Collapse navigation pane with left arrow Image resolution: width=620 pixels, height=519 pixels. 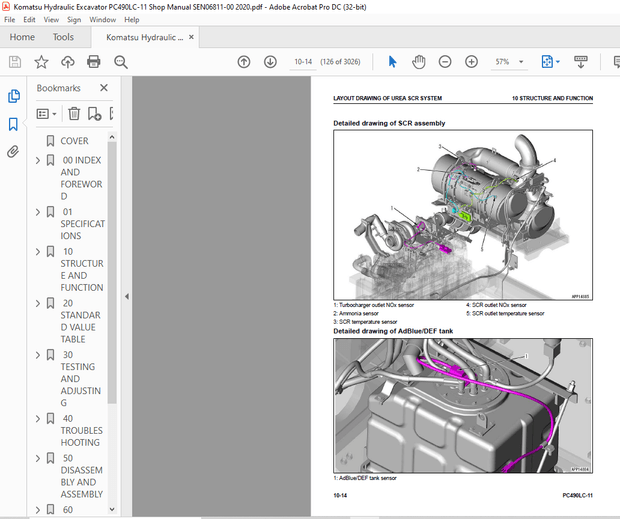tap(127, 296)
